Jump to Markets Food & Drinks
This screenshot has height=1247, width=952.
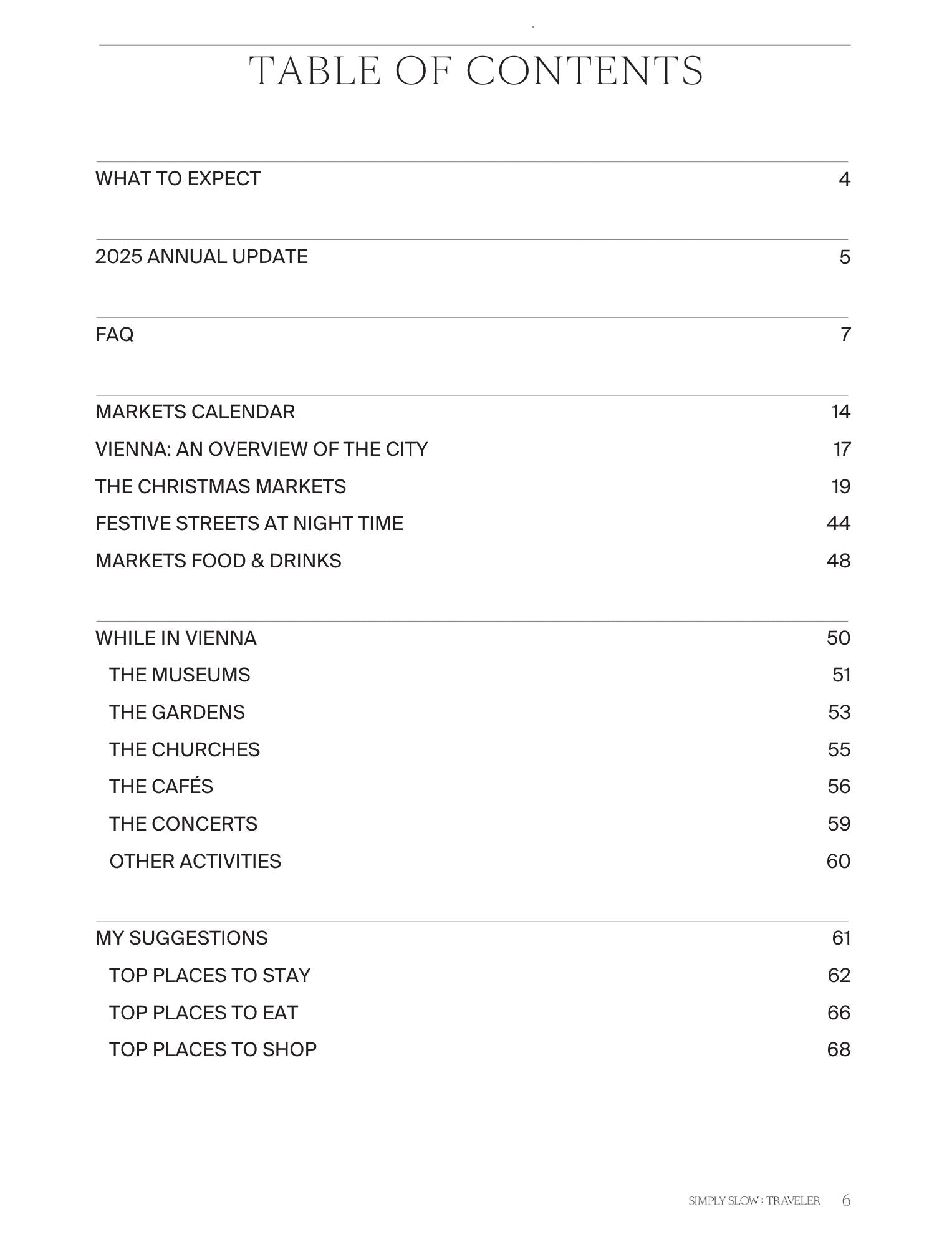pos(218,561)
